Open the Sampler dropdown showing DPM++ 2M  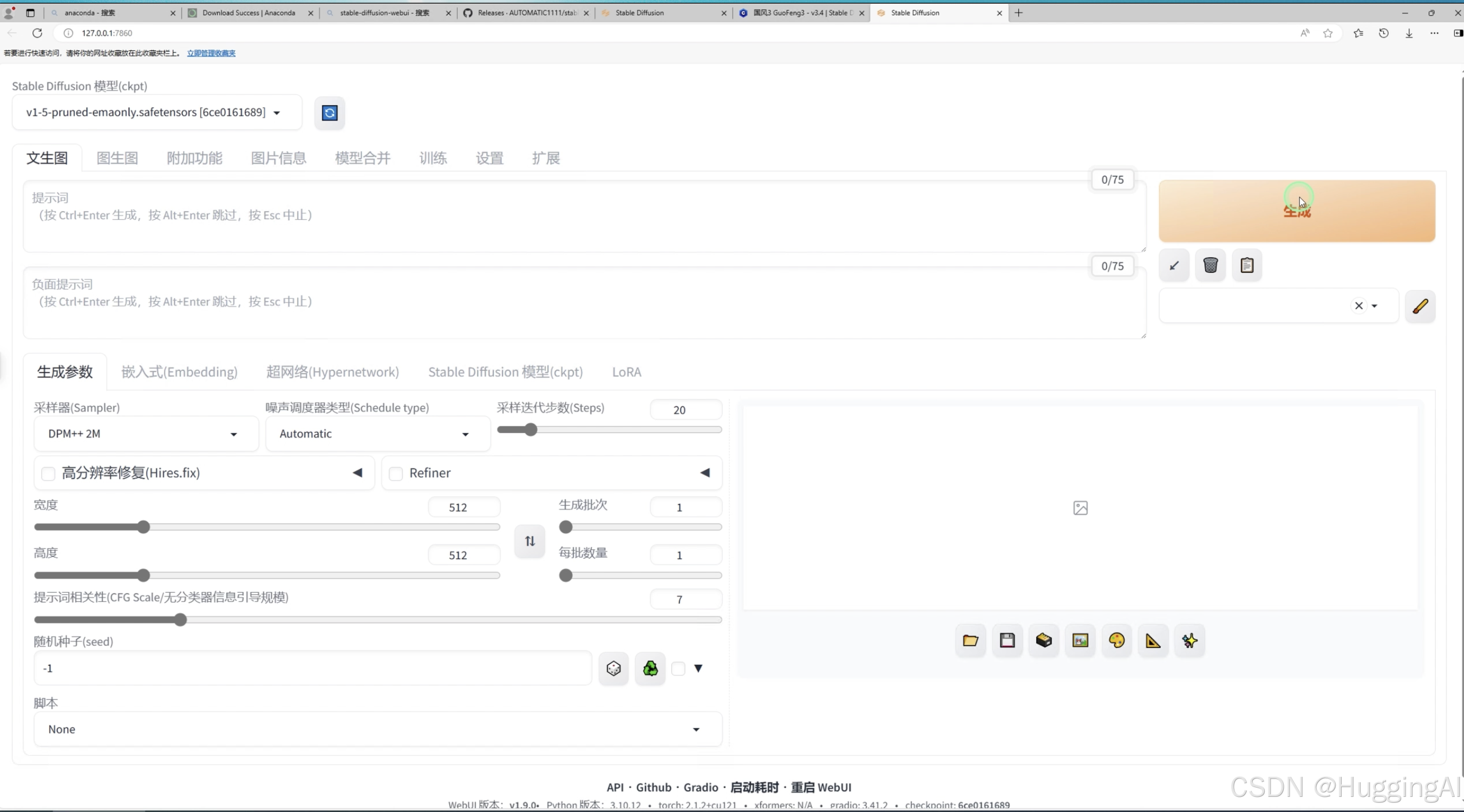pos(146,434)
